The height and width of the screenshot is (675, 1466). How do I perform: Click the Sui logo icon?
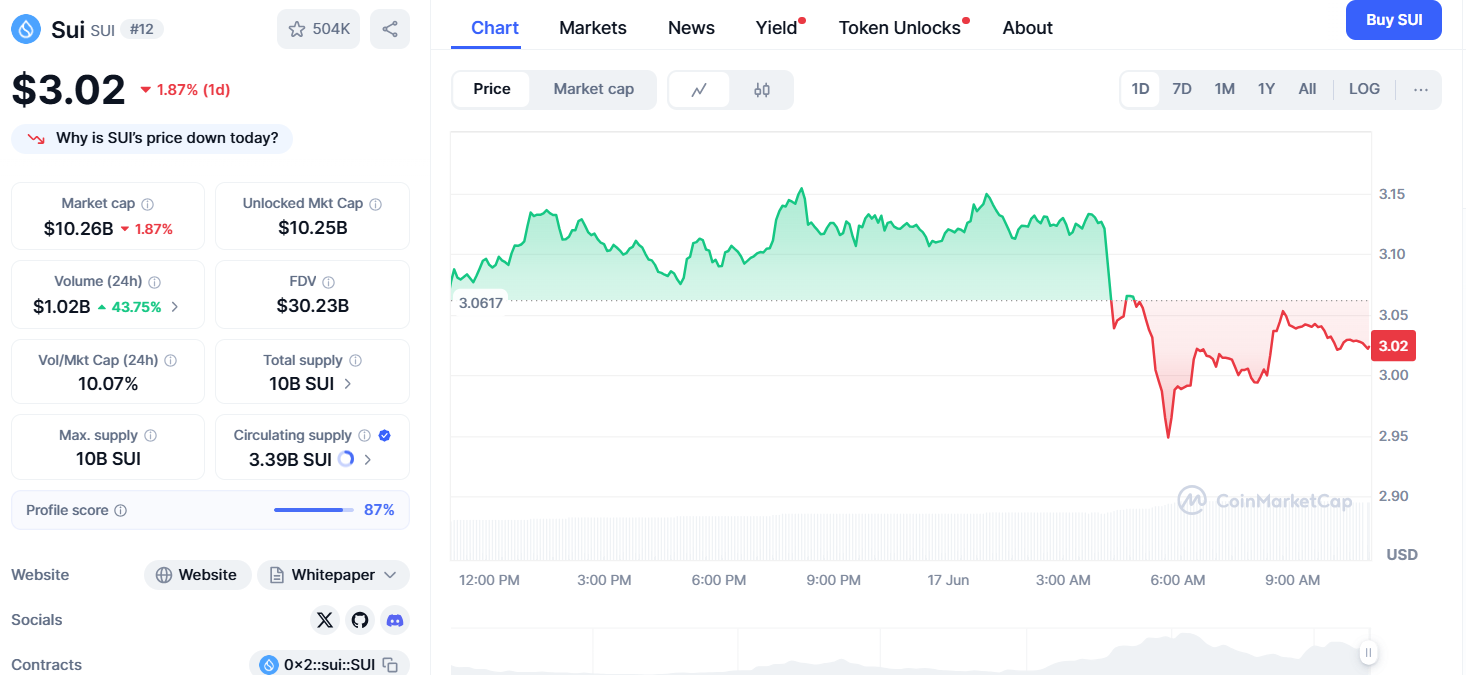pos(26,29)
